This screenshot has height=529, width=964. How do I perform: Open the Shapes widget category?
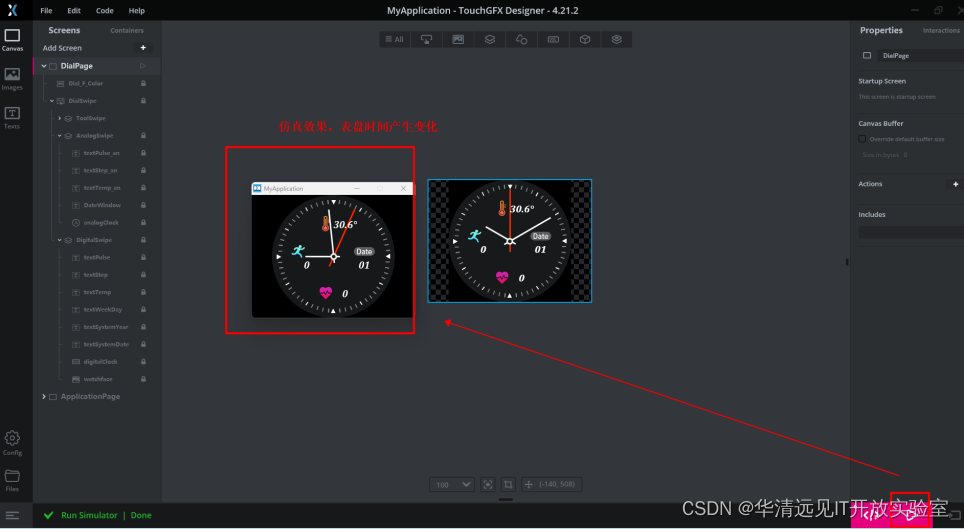(x=521, y=39)
